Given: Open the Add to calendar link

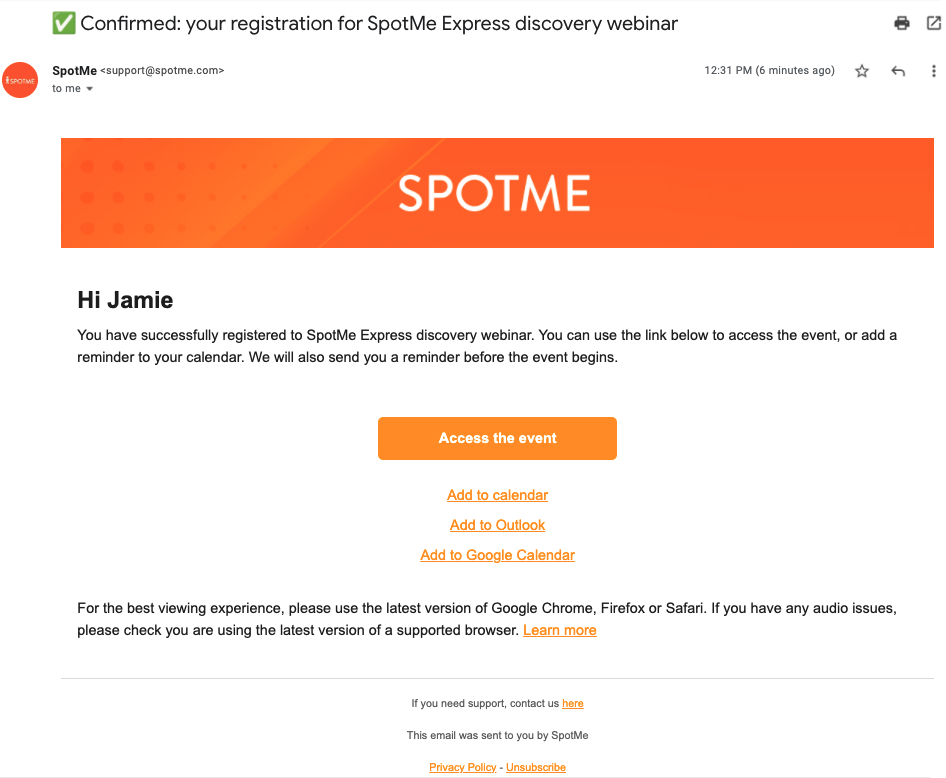Looking at the screenshot, I should 497,495.
